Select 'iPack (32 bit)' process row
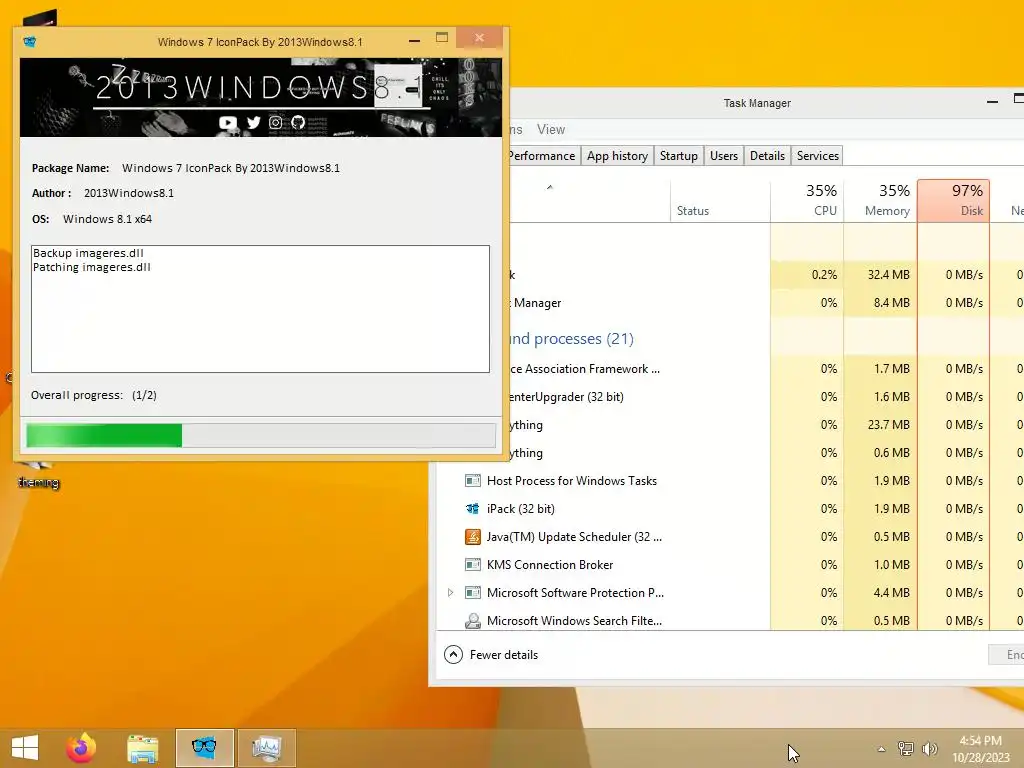Screen dimensions: 1024x768 pyautogui.click(x=731, y=509)
